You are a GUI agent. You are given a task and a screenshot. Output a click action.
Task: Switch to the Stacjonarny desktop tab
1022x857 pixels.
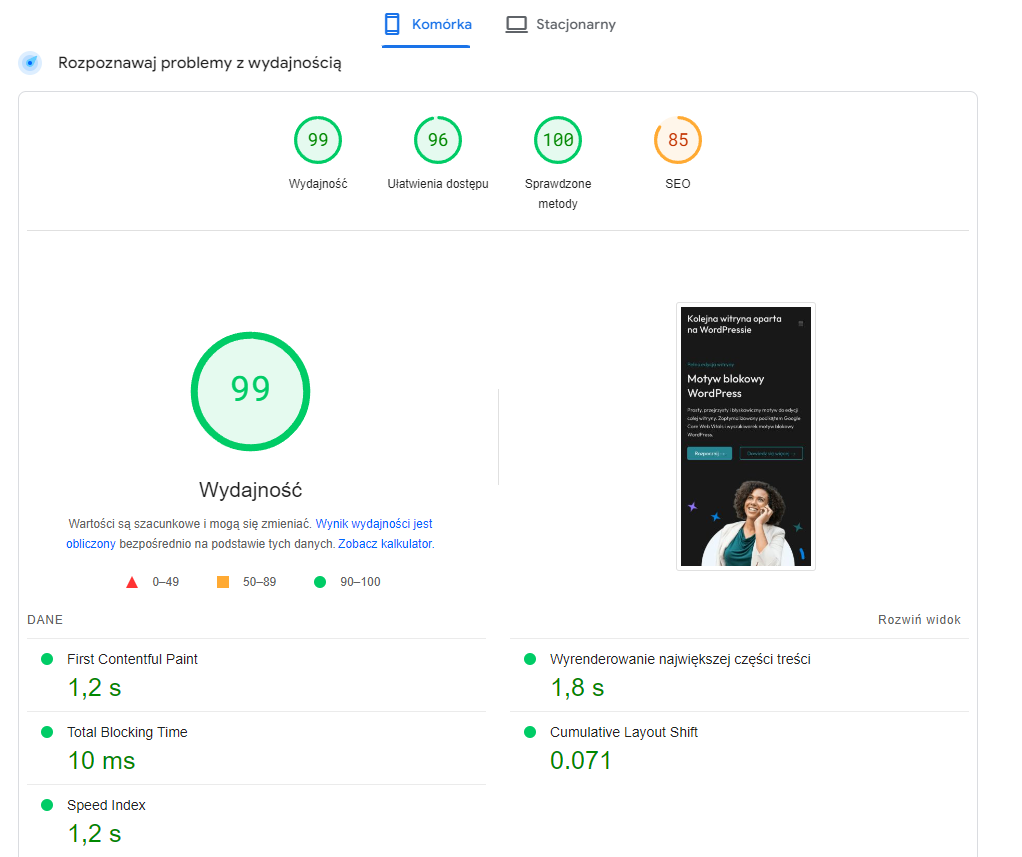(561, 25)
